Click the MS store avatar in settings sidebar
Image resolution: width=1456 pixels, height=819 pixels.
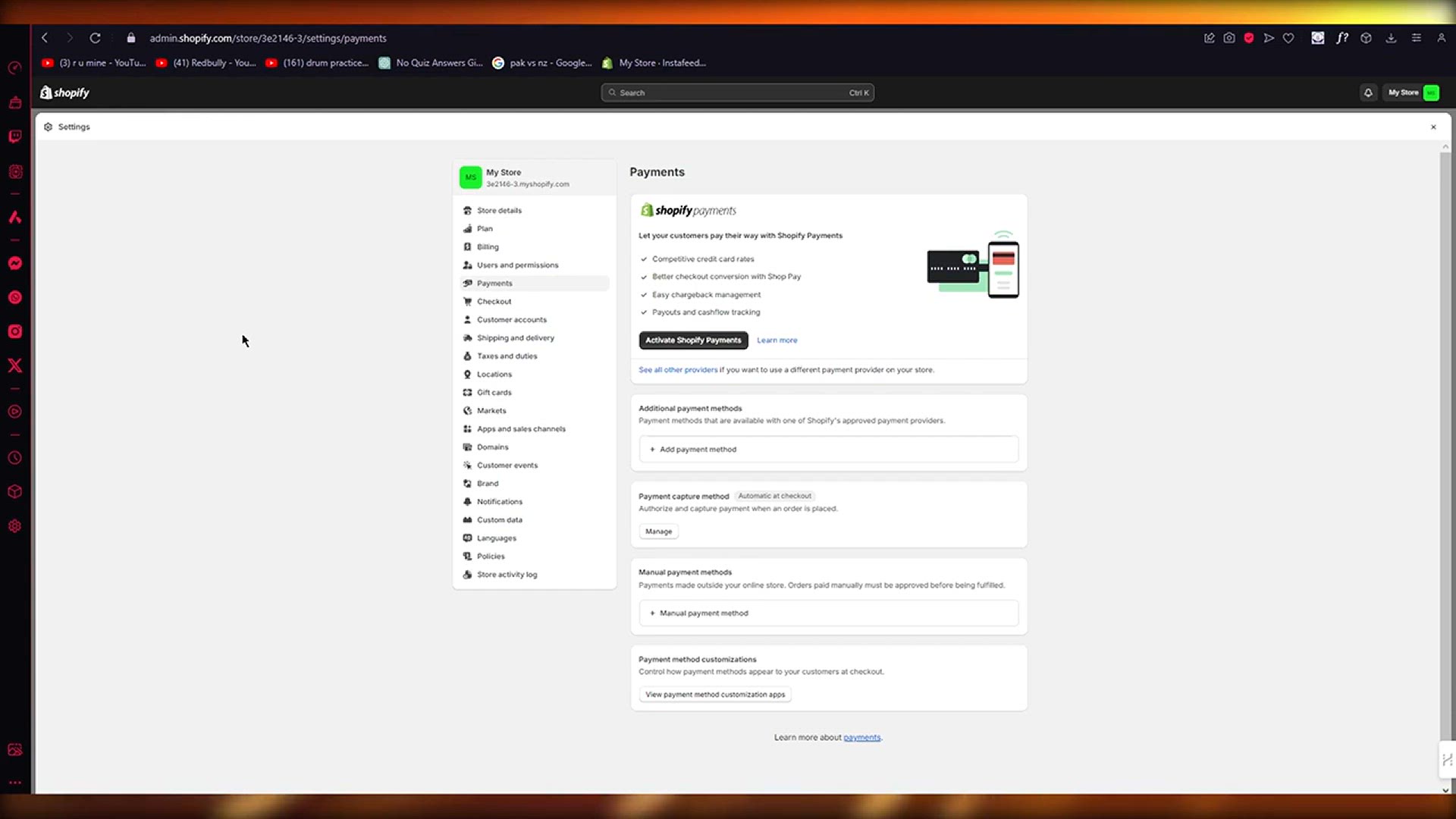coord(471,177)
